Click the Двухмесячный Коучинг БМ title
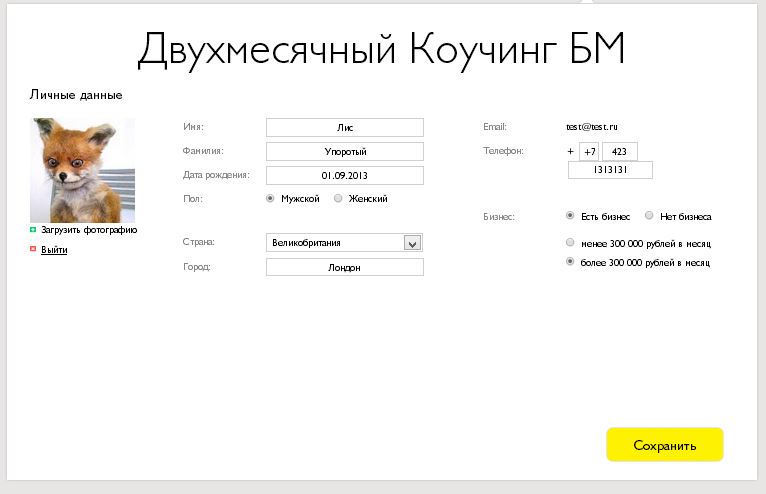 pyautogui.click(x=381, y=49)
